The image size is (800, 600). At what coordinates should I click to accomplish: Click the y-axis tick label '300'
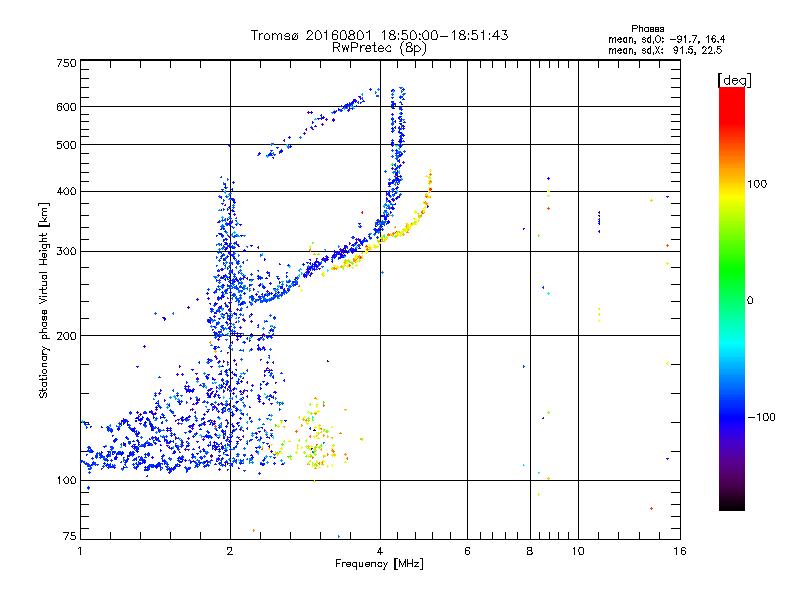pyautogui.click(x=66, y=252)
